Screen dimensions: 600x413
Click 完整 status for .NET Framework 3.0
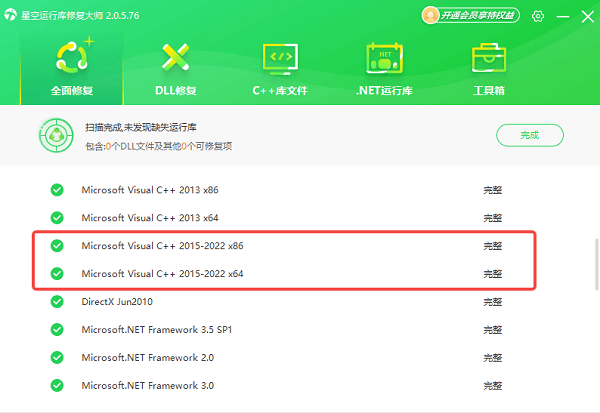tap(492, 385)
